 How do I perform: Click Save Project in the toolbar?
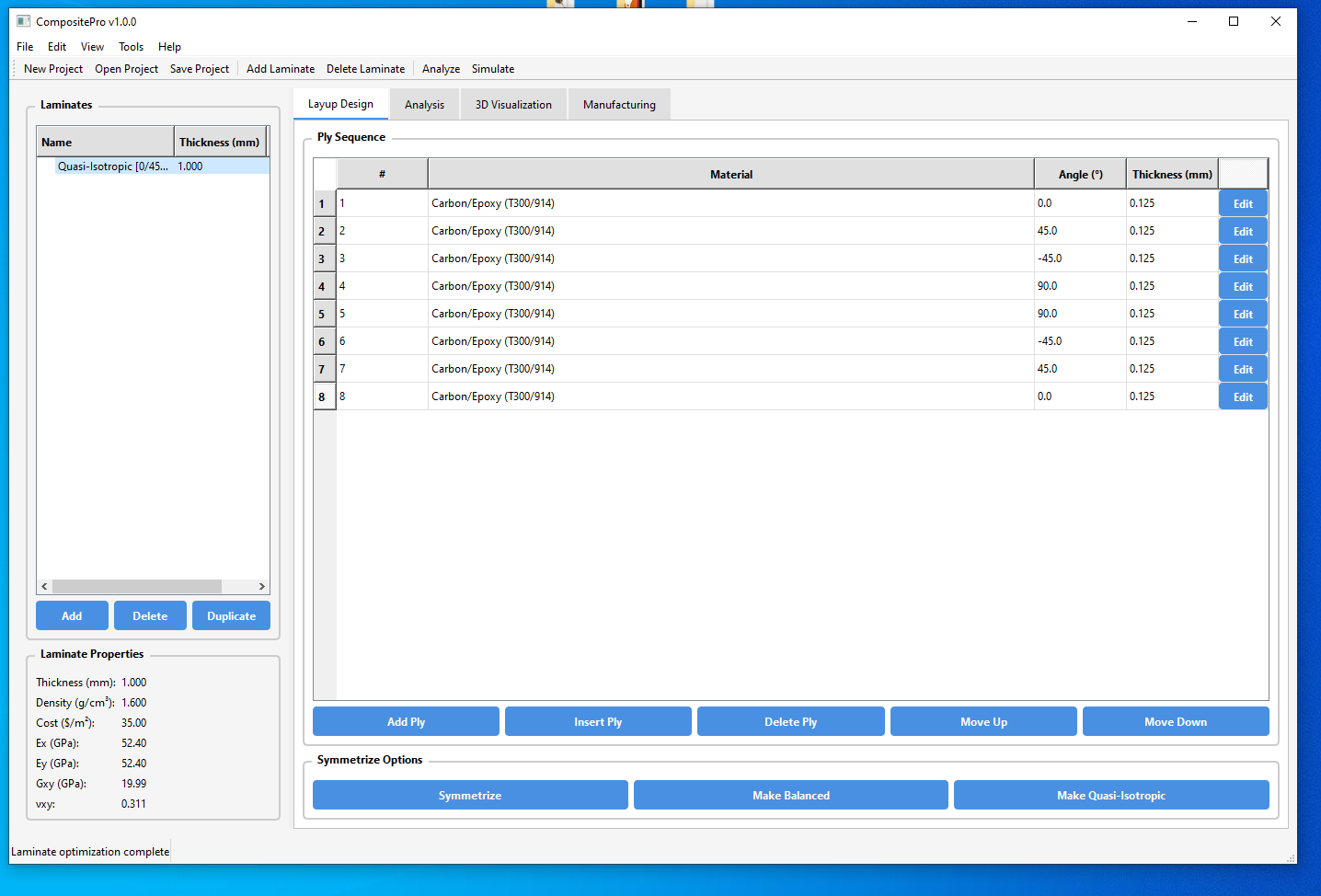(200, 69)
